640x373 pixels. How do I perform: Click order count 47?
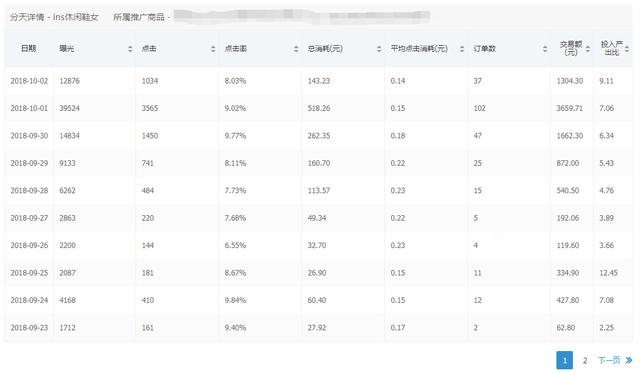(478, 135)
